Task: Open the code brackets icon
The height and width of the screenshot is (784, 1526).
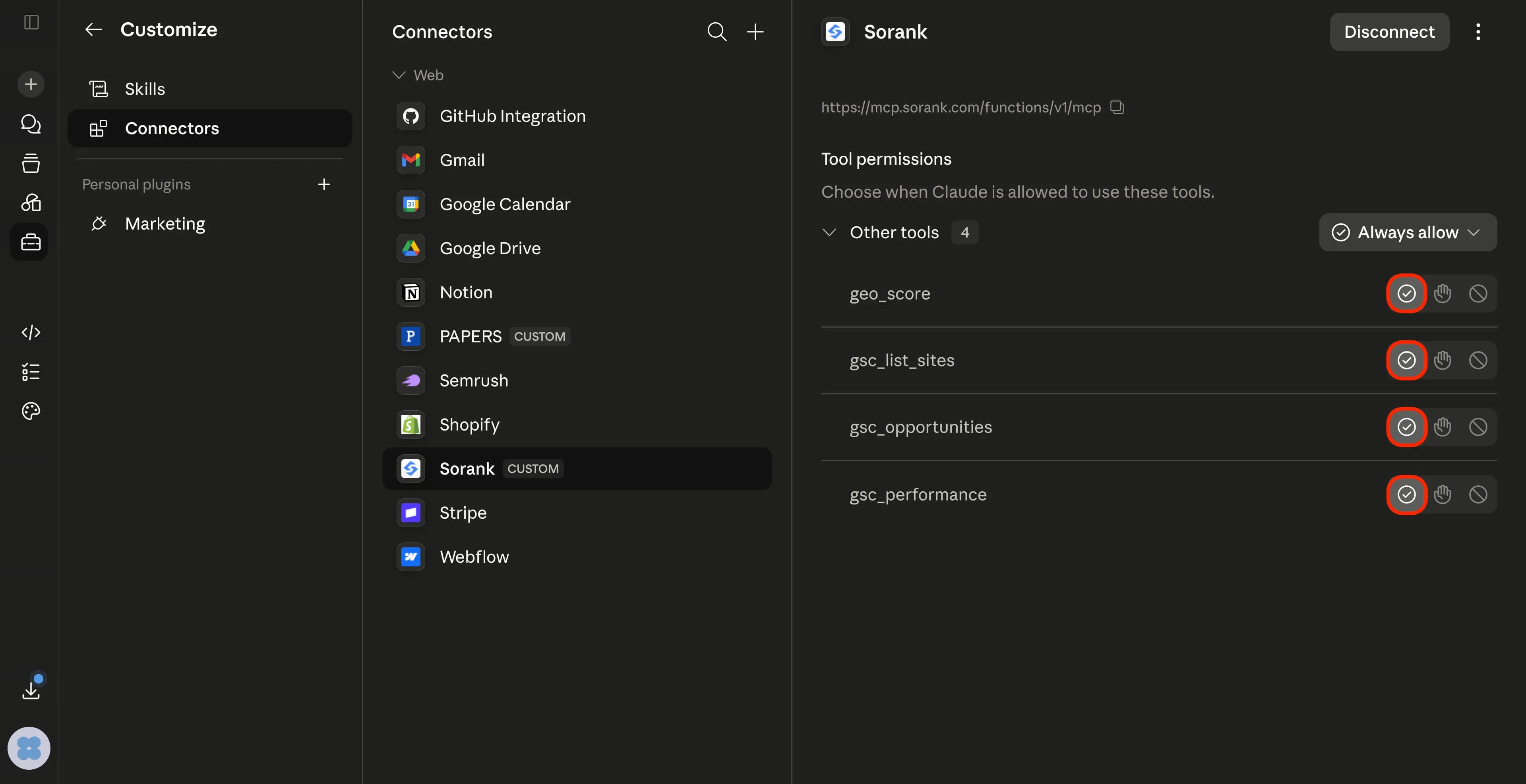Action: pos(31,332)
